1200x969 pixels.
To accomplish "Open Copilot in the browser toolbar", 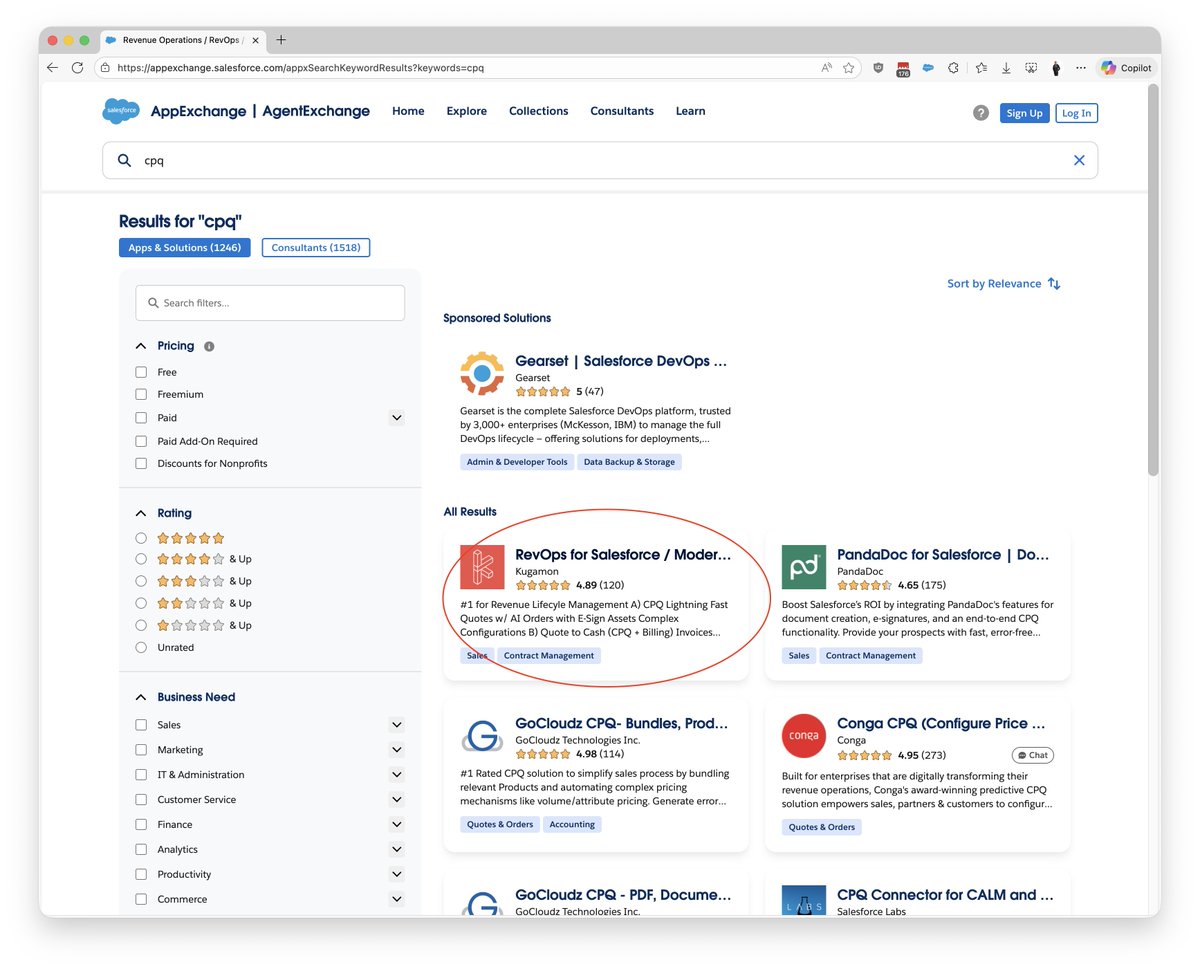I will [1127, 68].
